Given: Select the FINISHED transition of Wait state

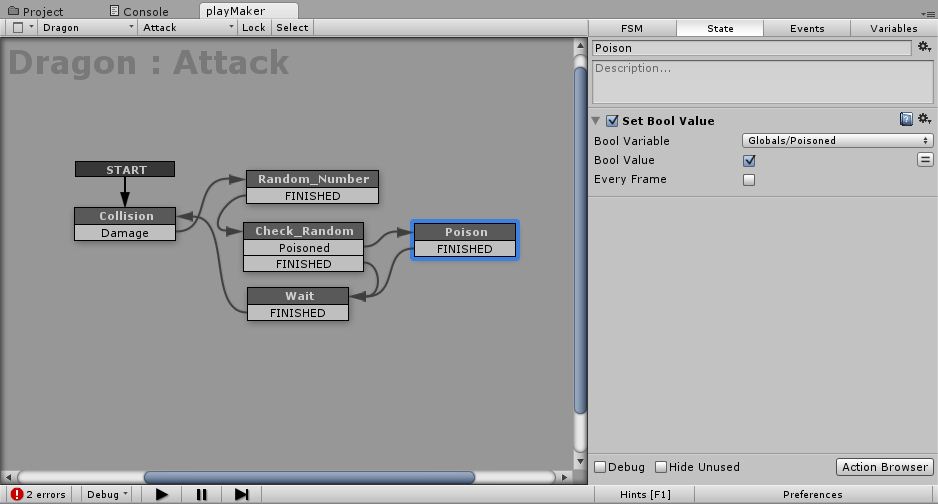Looking at the screenshot, I should click(298, 313).
